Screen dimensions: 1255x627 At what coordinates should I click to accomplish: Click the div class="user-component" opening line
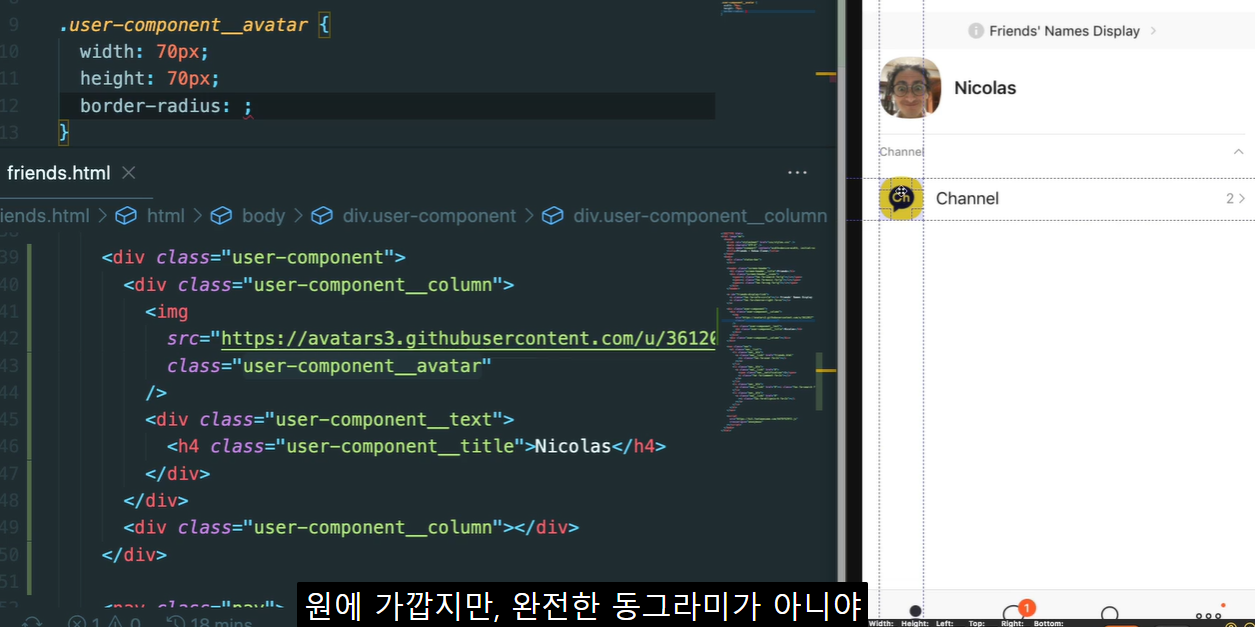[x=253, y=258]
